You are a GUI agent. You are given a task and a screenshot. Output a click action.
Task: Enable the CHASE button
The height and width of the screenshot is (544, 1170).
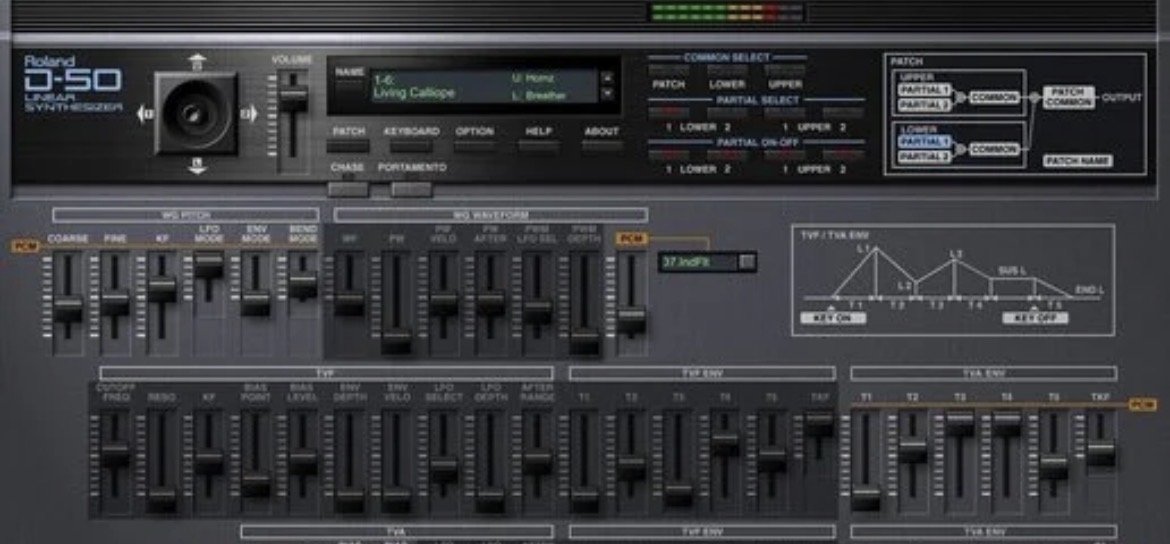tap(348, 189)
